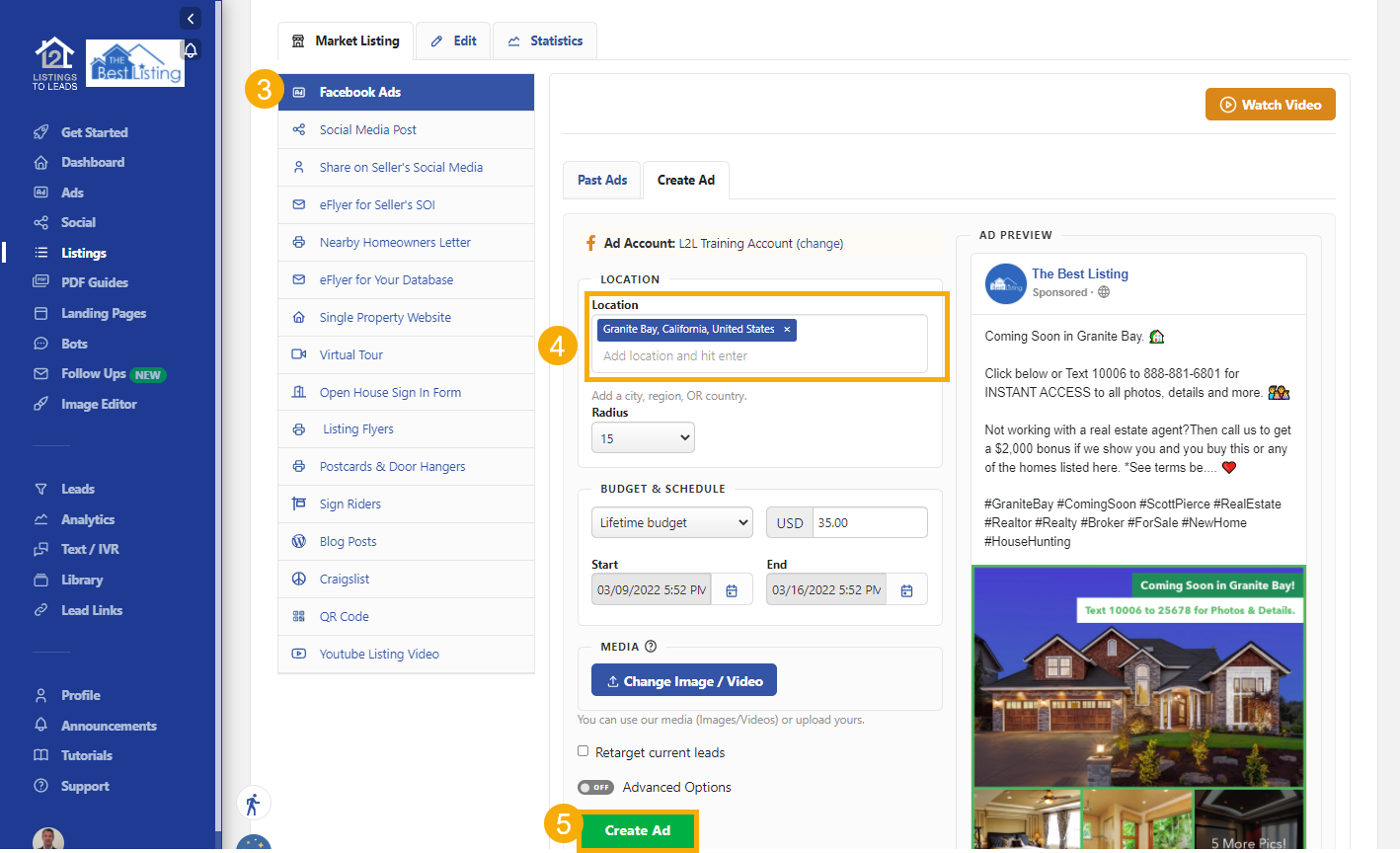Click the accessibility walking figure icon

click(x=253, y=803)
